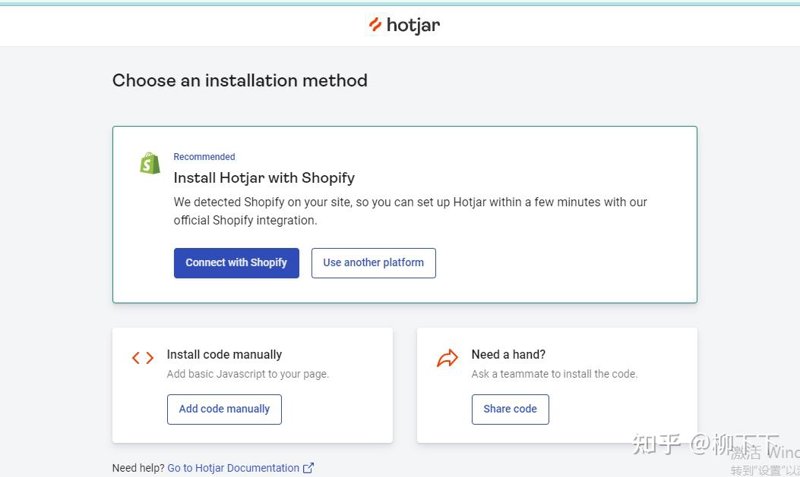Click the Ask a teammate description text
The width and height of the screenshot is (800, 477).
(554, 374)
